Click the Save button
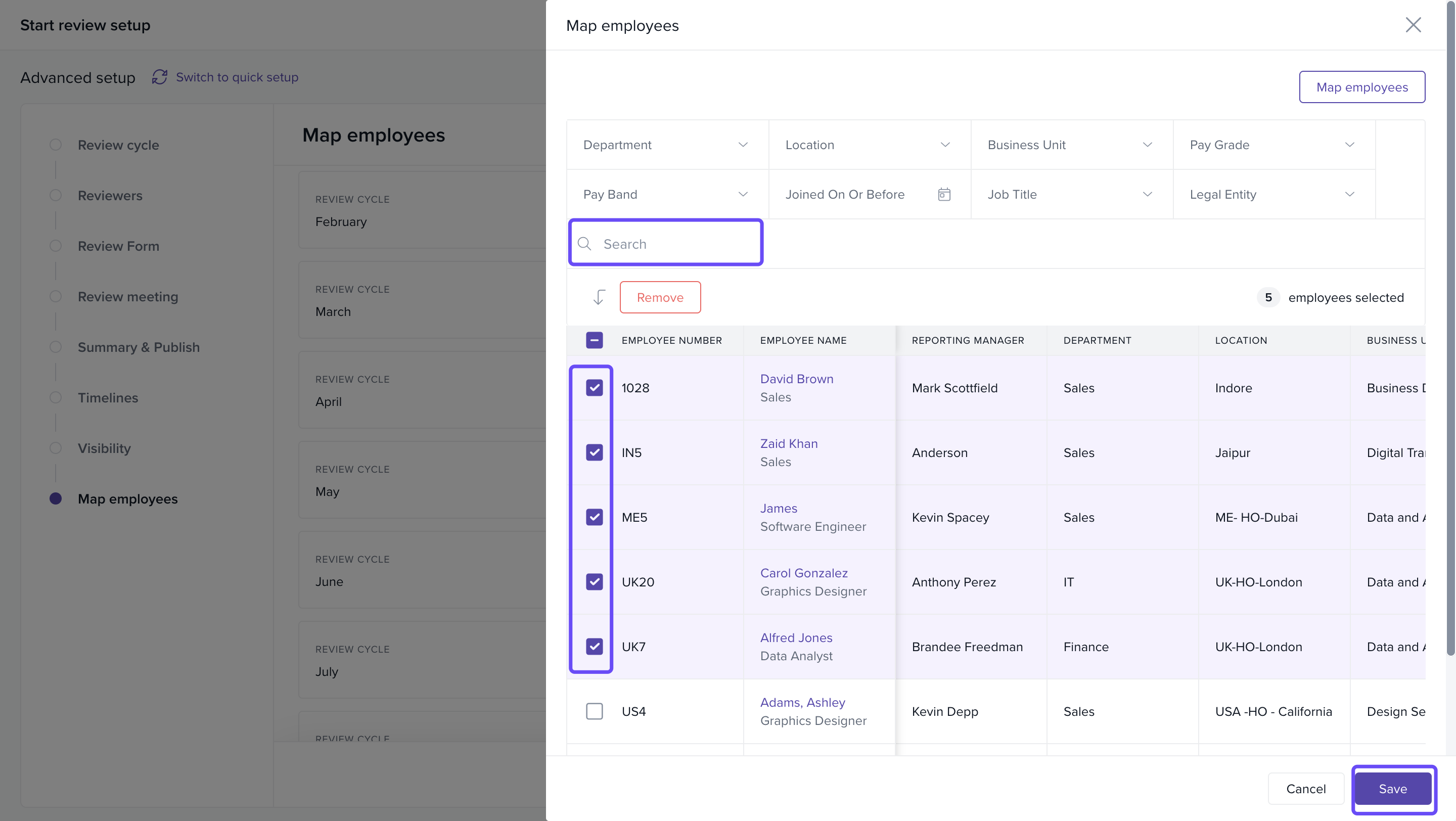The width and height of the screenshot is (1456, 821). tap(1393, 788)
